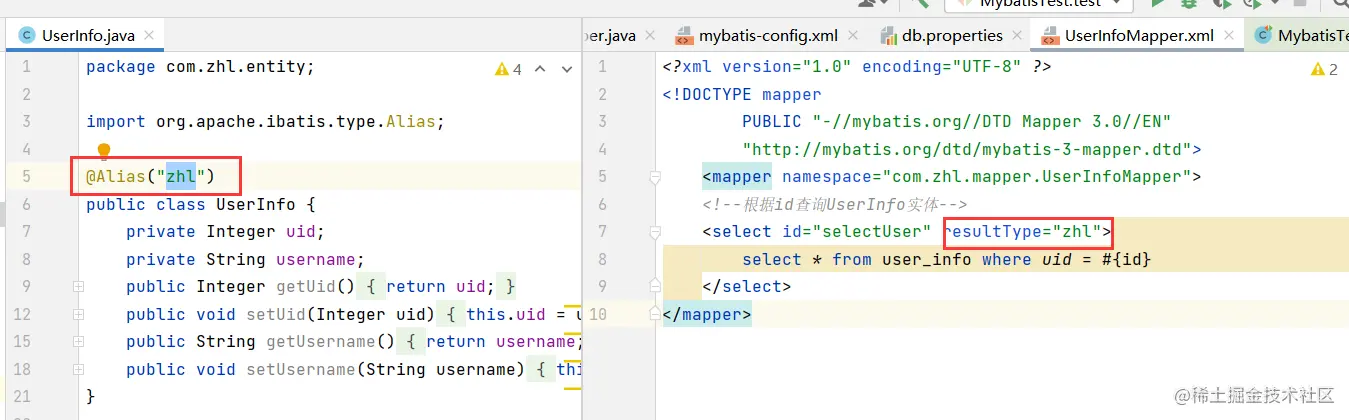1349x420 pixels.
Task: Click line number 5 in UserInfo.java gutter
Action: coord(26,177)
